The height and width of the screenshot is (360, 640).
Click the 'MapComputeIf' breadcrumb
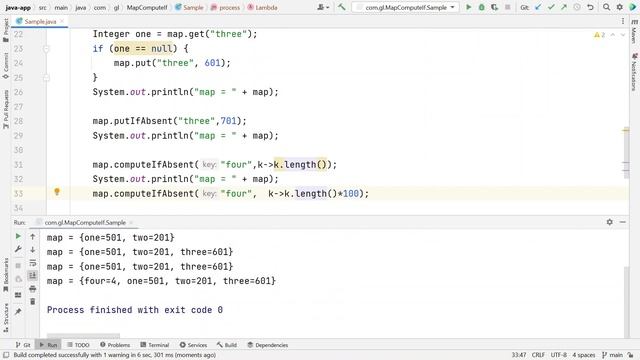[147, 7]
